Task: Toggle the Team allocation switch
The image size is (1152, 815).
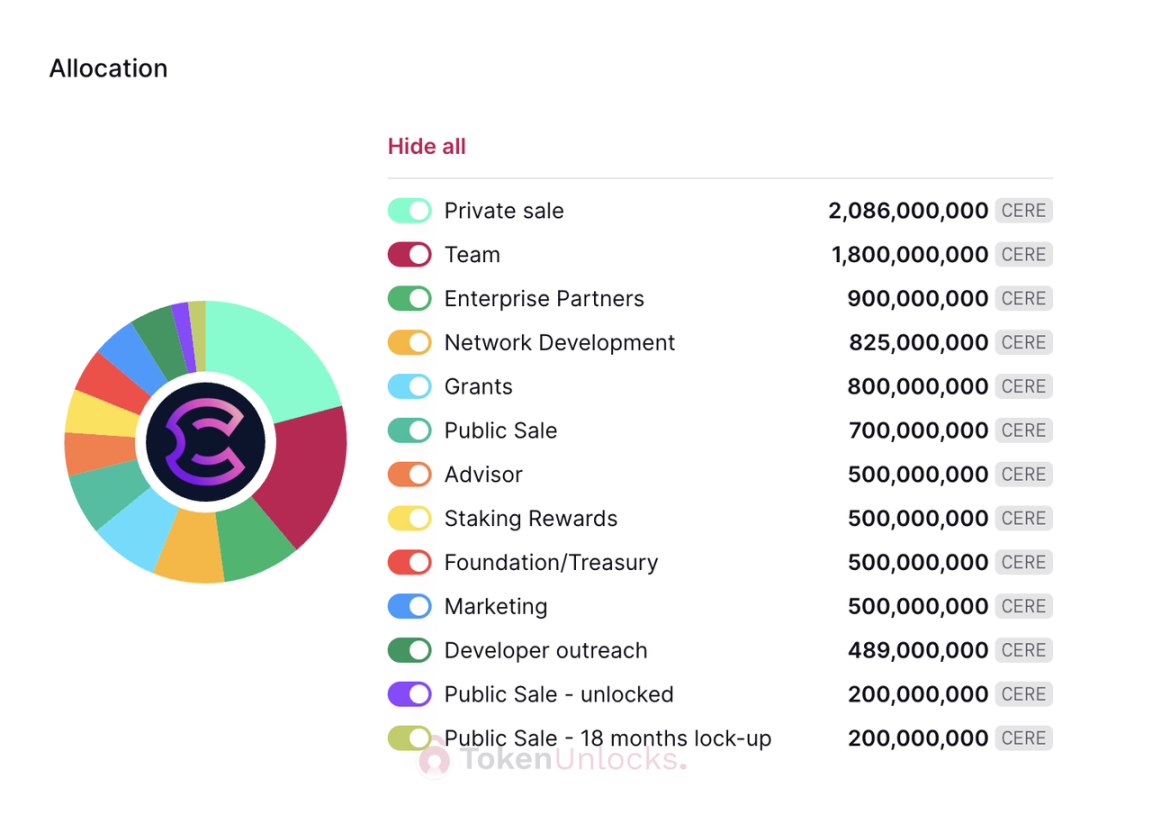Action: click(409, 255)
